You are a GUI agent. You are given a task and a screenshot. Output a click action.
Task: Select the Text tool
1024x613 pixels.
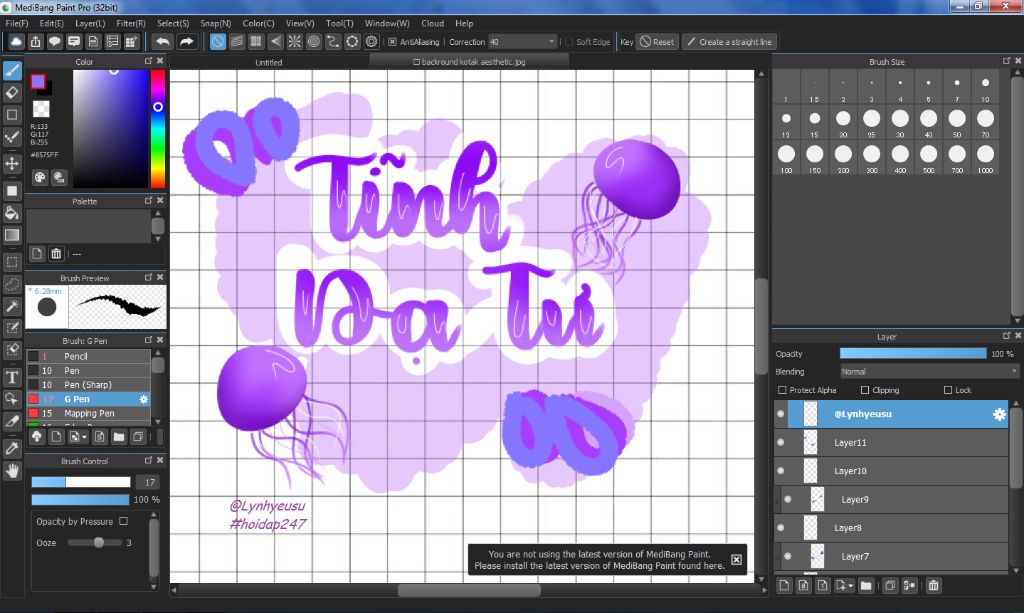pyautogui.click(x=12, y=377)
